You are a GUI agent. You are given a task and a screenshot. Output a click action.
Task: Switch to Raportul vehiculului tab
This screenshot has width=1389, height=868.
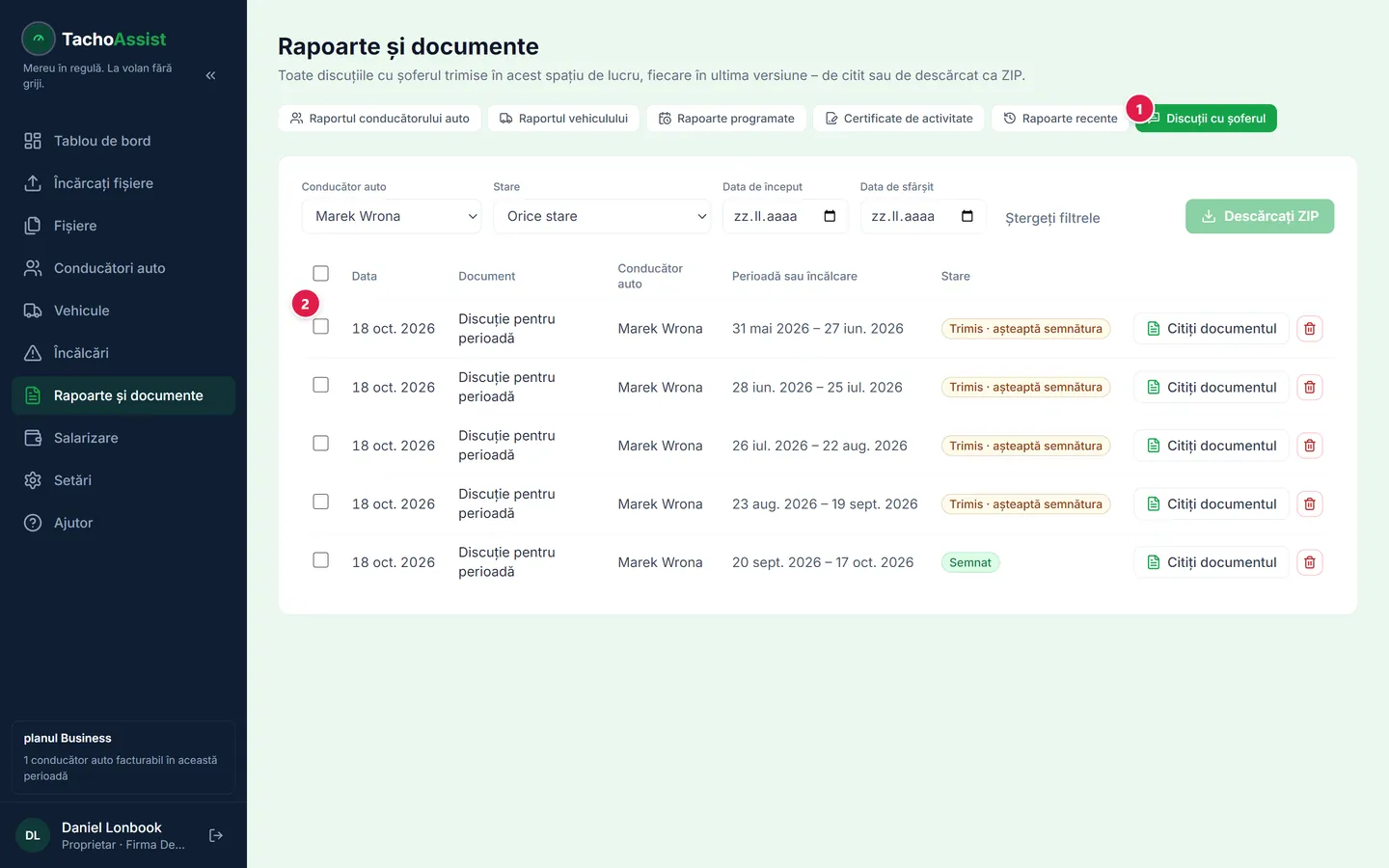[563, 119]
